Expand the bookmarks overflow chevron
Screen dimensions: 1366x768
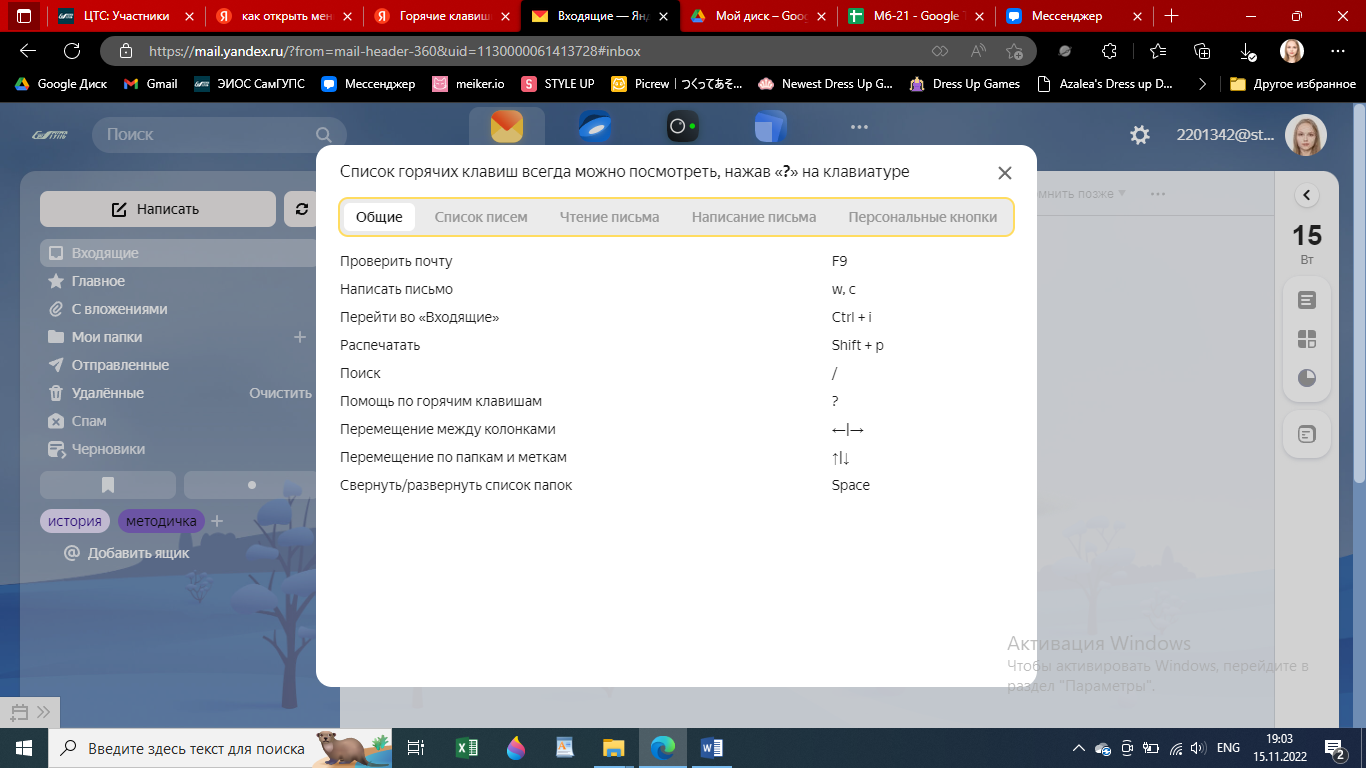coord(1202,84)
